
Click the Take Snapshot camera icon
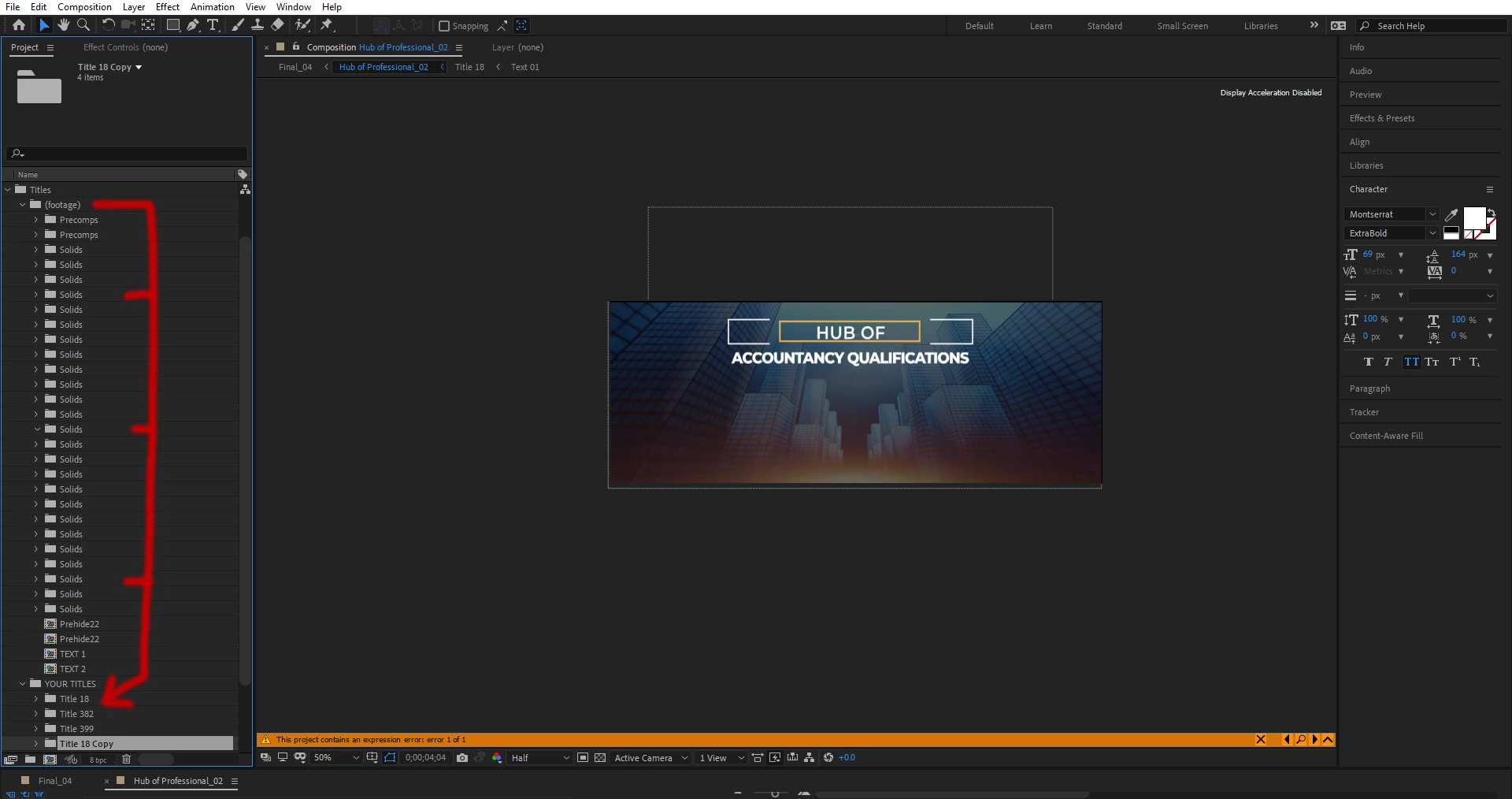tap(462, 758)
